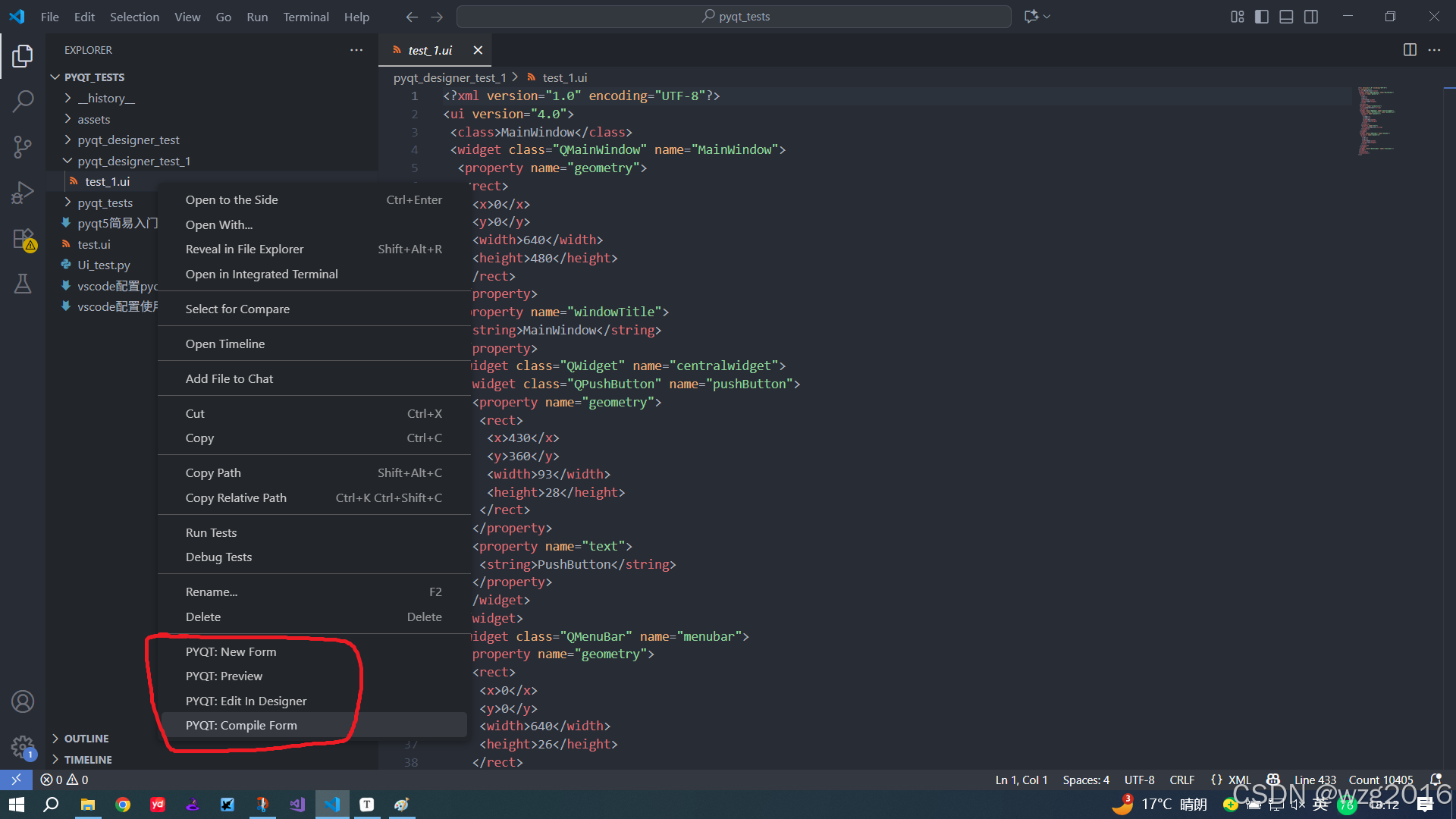Open the Search view in activity bar
1456x819 pixels.
click(23, 101)
